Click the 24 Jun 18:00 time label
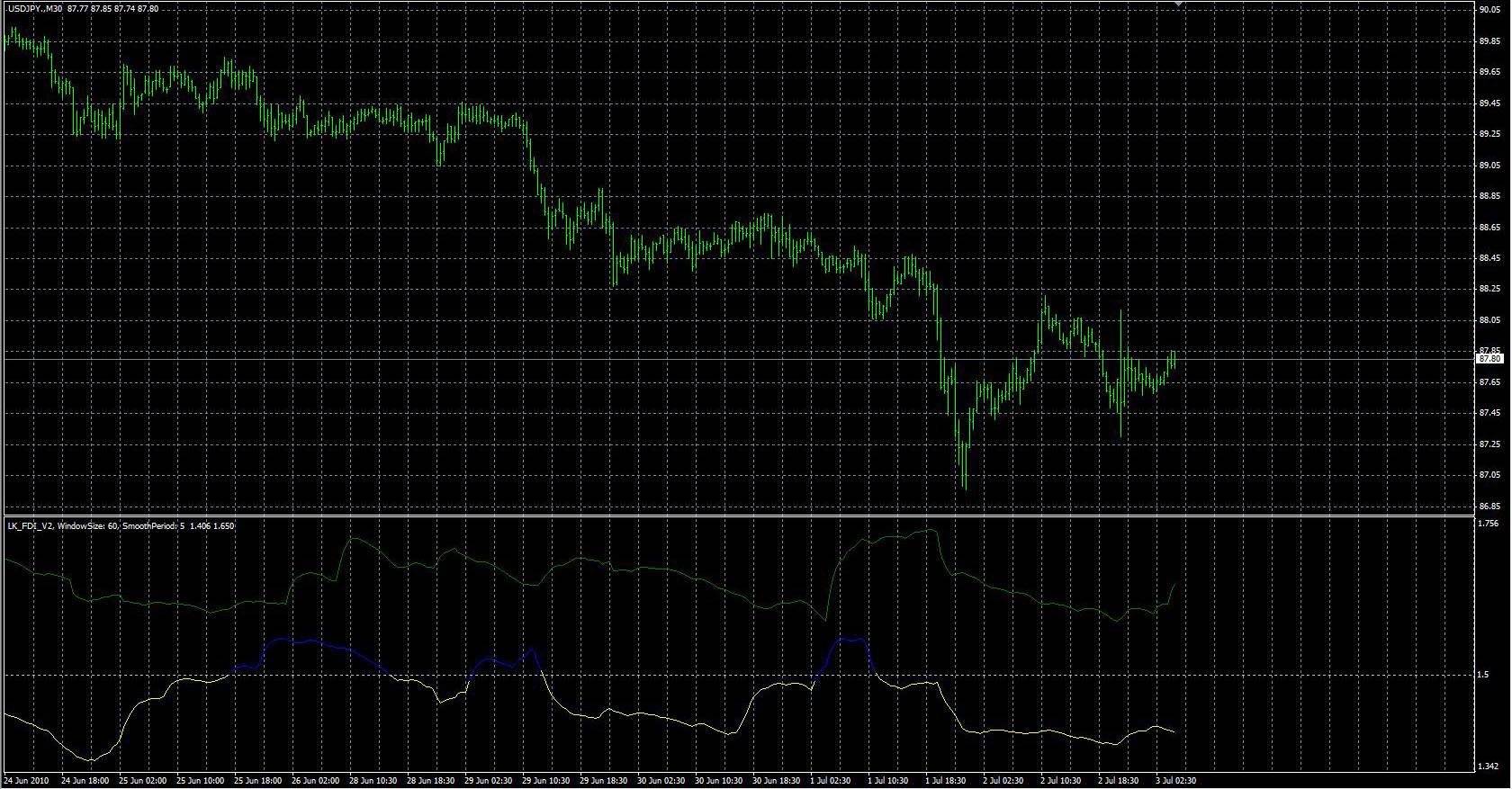Screen dimensions: 1512x789 pyautogui.click(x=85, y=781)
